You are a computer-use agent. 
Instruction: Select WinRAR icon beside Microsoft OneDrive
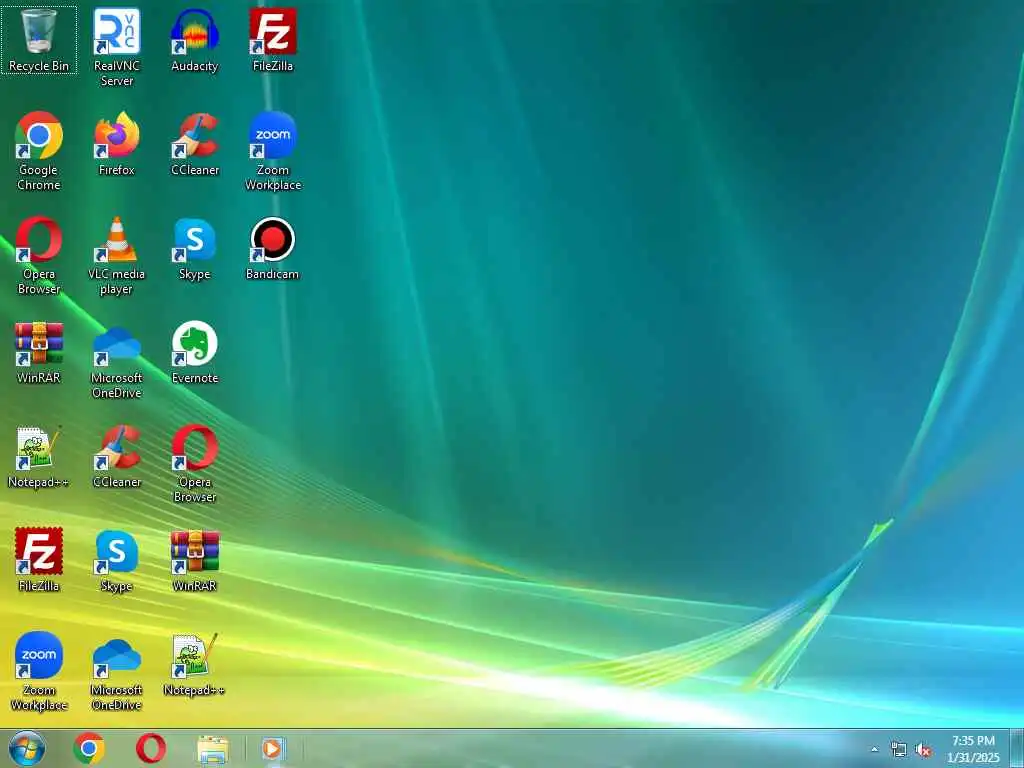[x=39, y=352]
